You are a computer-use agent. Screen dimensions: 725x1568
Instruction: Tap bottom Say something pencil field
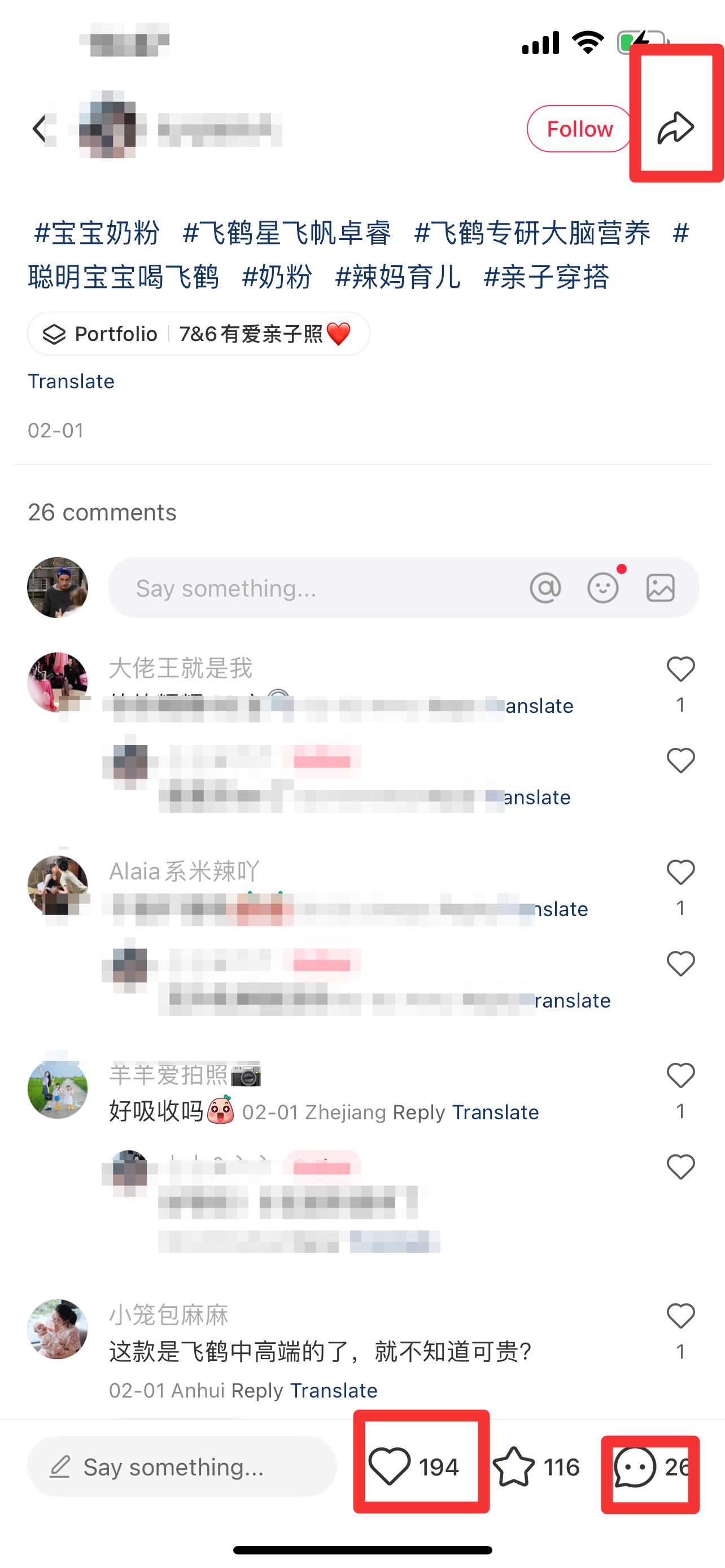[182, 1467]
